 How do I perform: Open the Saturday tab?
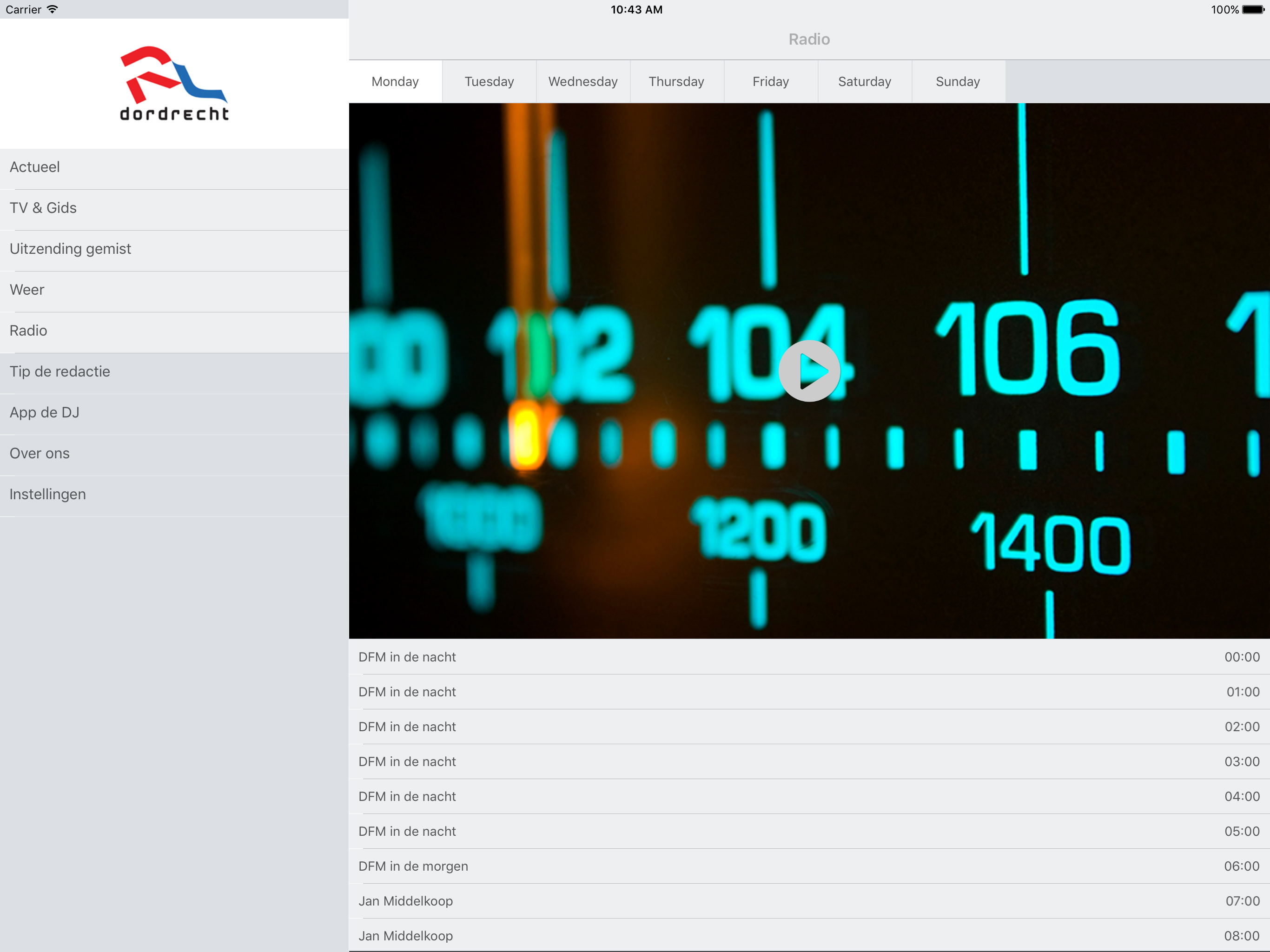pos(865,81)
